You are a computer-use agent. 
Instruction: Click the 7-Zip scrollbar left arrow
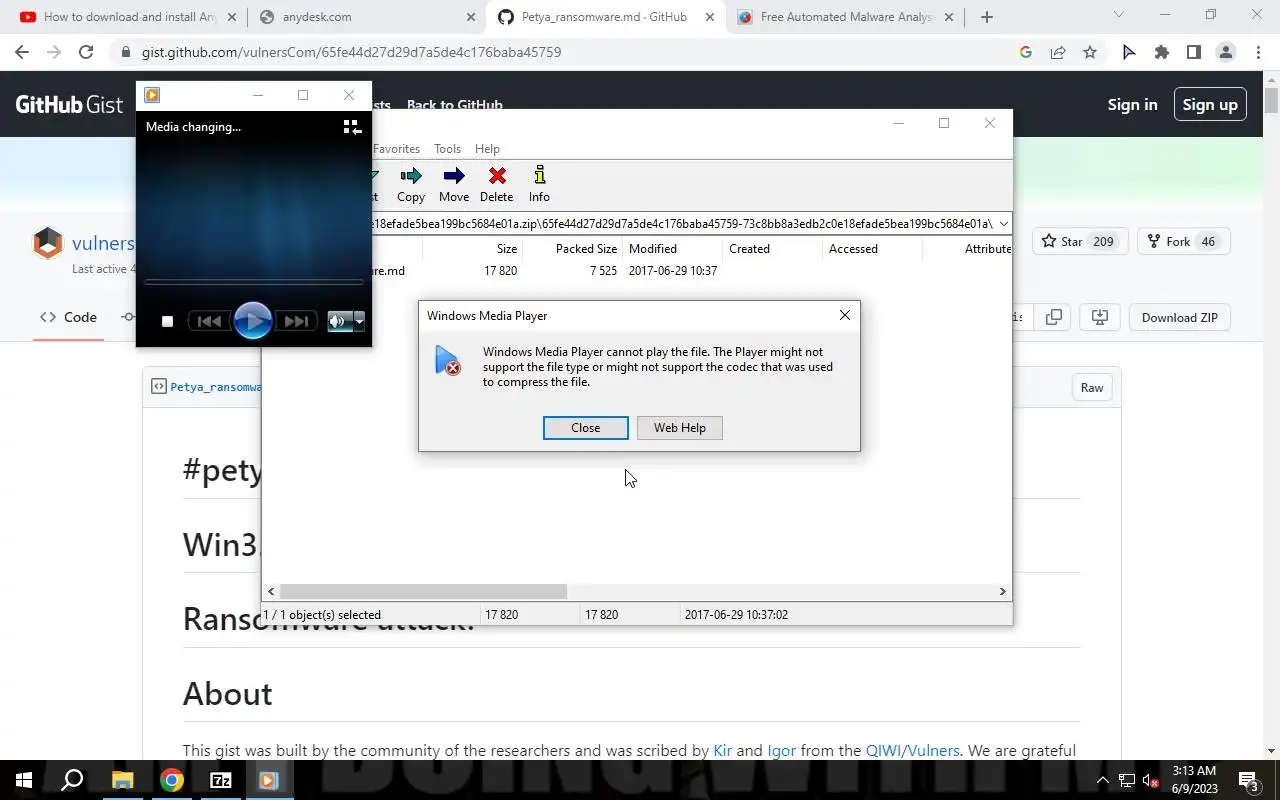pyautogui.click(x=271, y=592)
